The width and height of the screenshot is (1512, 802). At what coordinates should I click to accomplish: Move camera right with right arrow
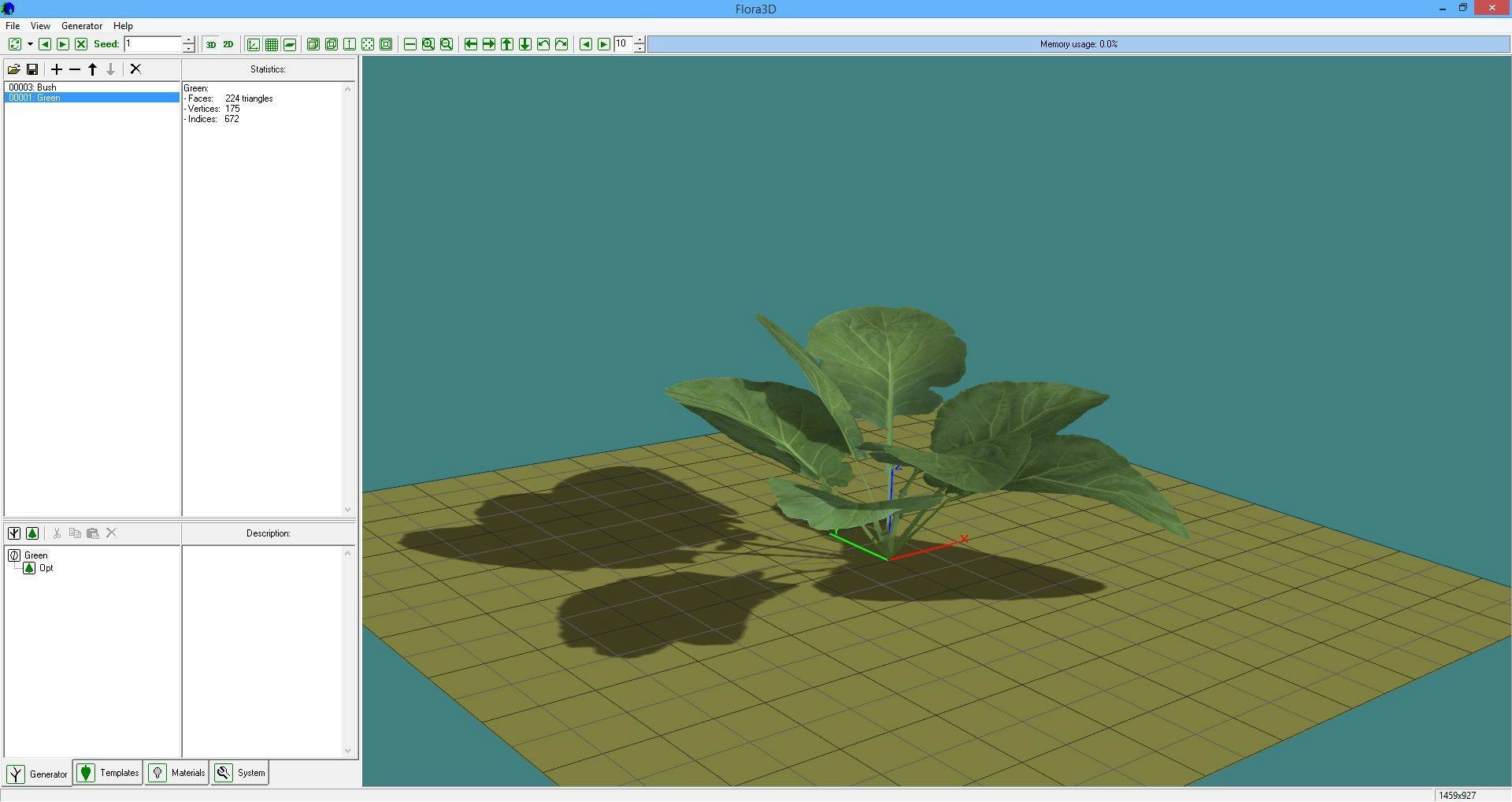coord(489,44)
